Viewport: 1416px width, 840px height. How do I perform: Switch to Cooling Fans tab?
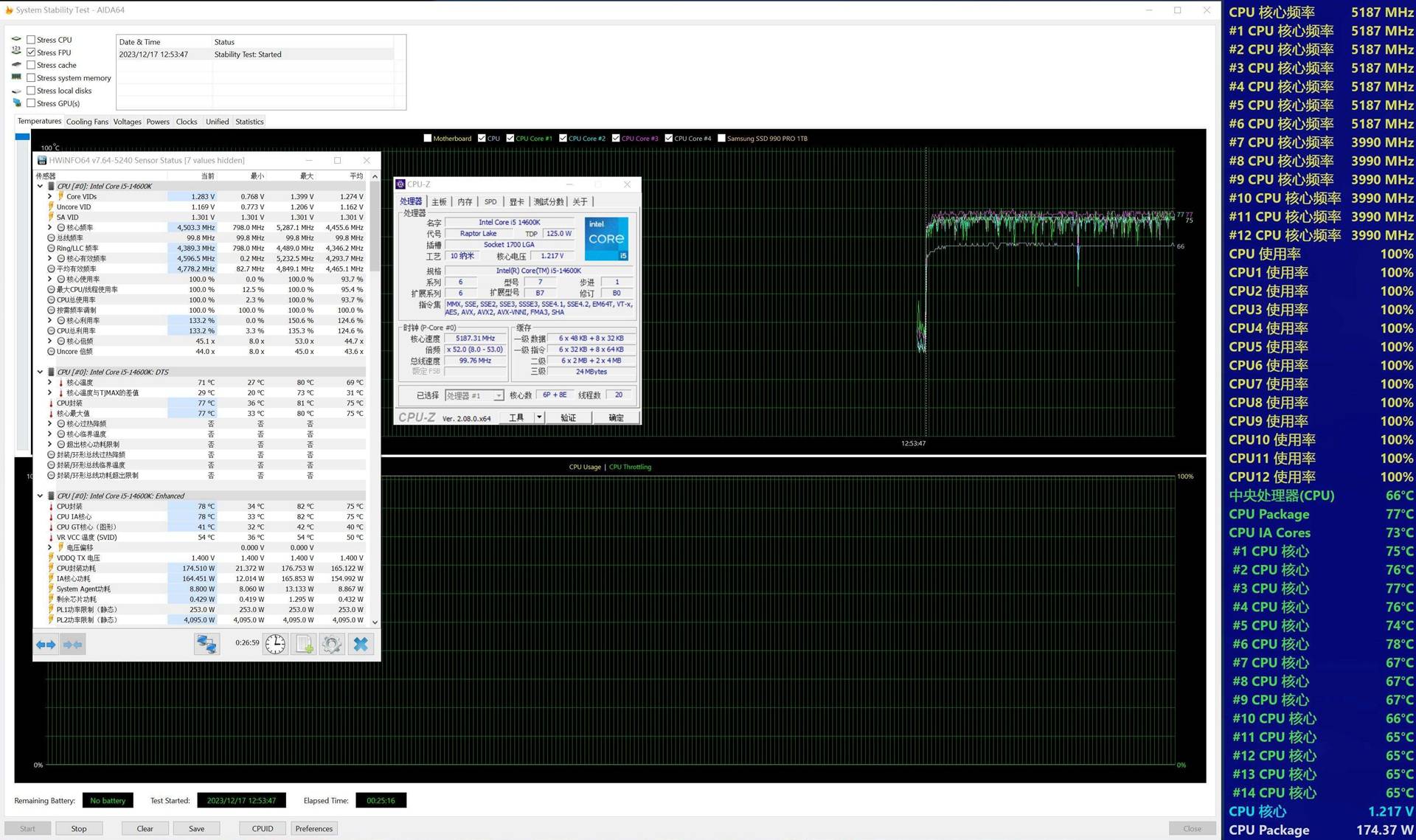pyautogui.click(x=87, y=122)
